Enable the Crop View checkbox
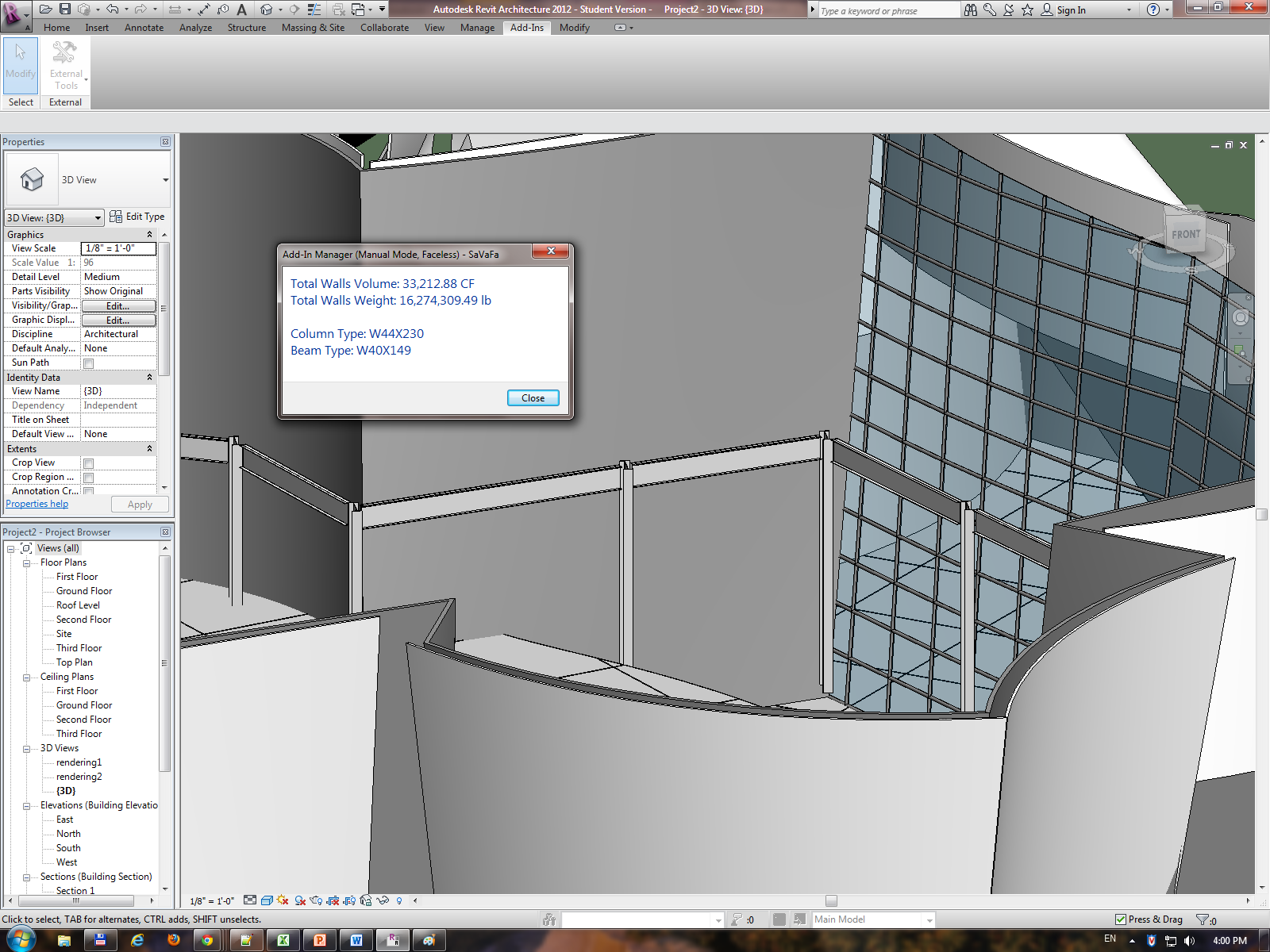The image size is (1270, 952). click(89, 463)
